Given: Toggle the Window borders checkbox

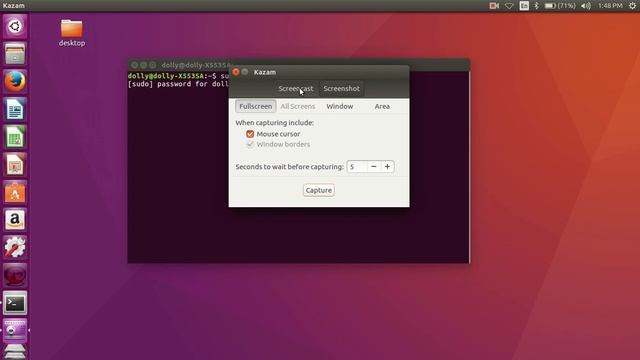Looking at the screenshot, I should tap(250, 144).
